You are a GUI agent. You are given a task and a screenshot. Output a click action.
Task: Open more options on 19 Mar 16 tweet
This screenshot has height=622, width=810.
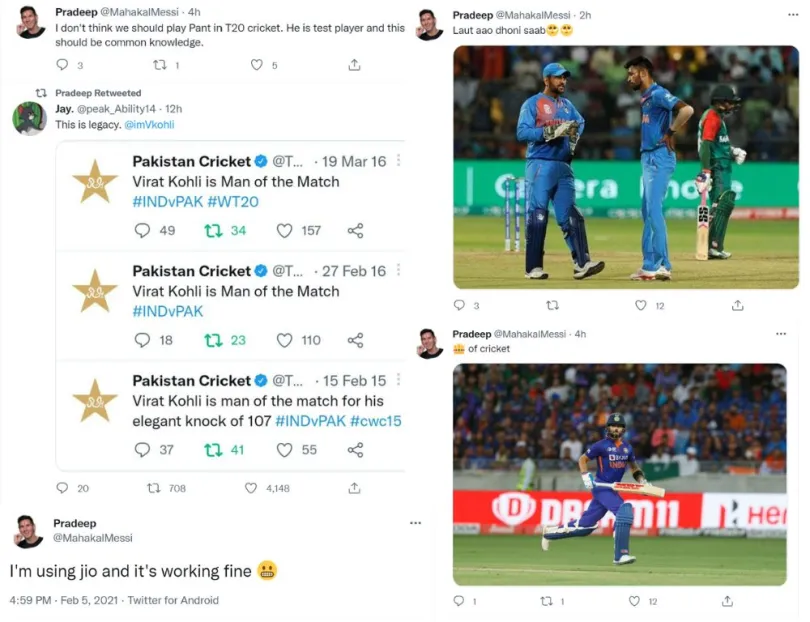tap(398, 161)
